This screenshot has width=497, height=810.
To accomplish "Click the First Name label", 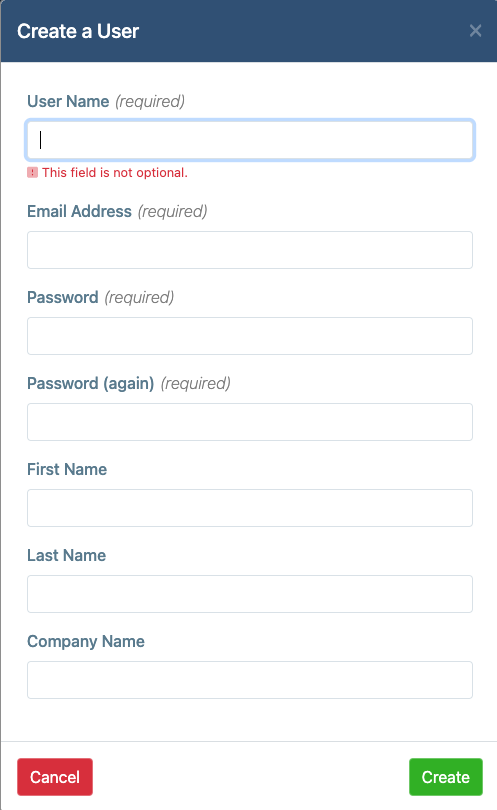I will pyautogui.click(x=67, y=469).
